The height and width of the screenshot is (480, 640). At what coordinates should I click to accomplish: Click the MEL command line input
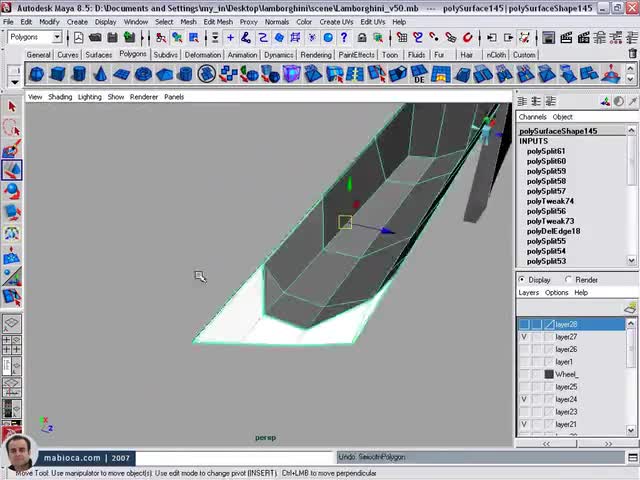pos(235,458)
